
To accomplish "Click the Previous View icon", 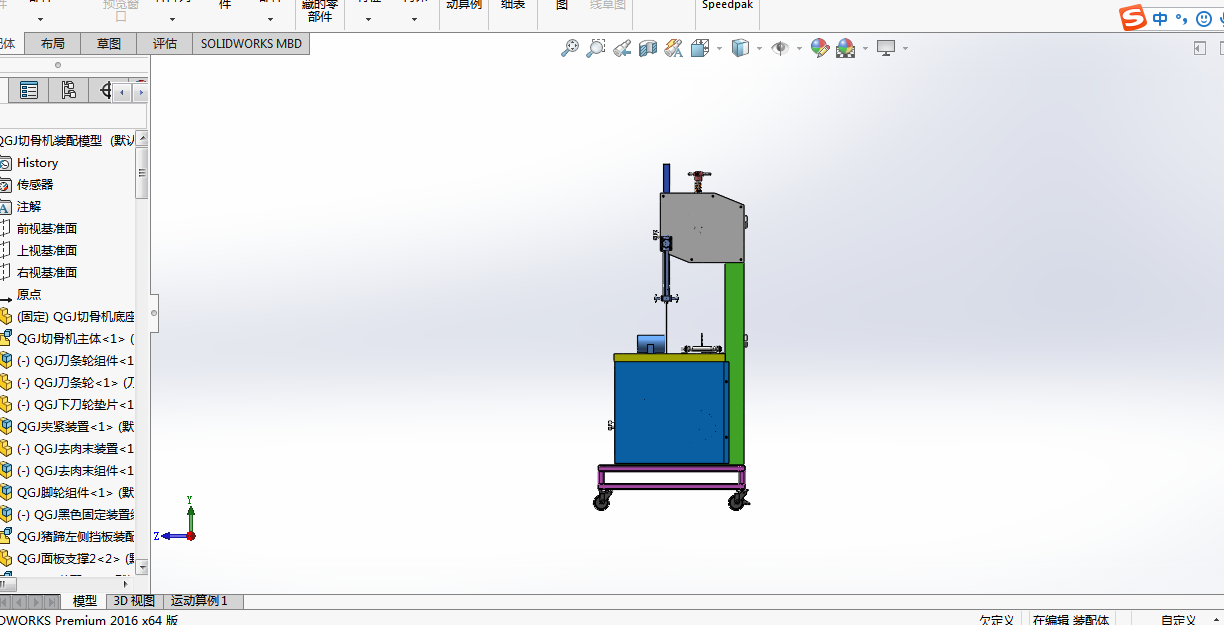I will tap(622, 47).
